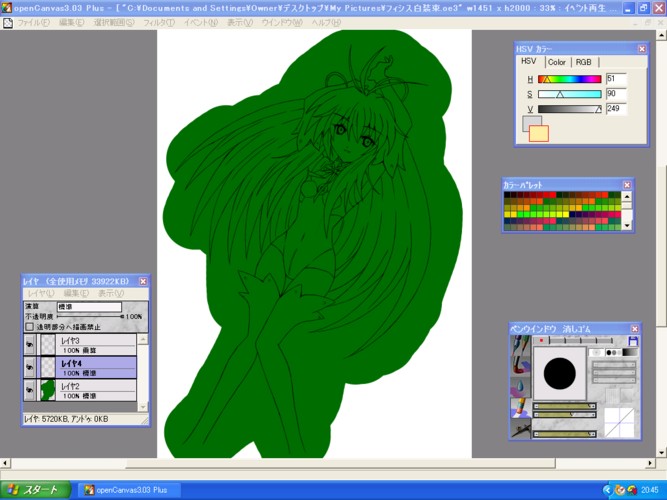Open the 表示(V) menu in main menu bar

point(240,23)
